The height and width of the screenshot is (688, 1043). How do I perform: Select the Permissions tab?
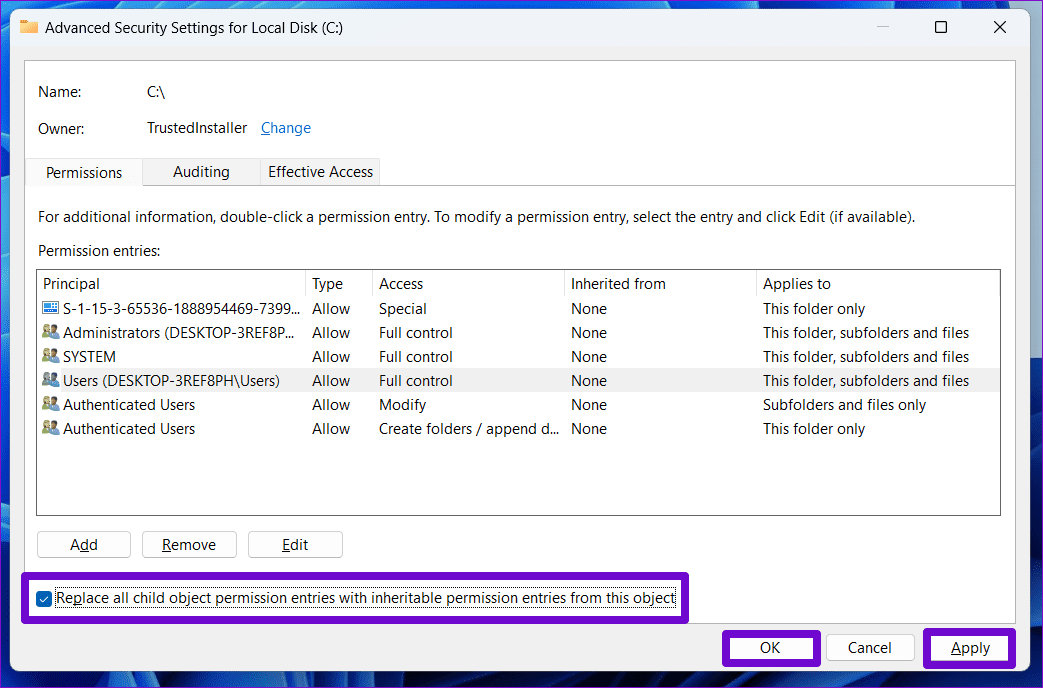83,171
